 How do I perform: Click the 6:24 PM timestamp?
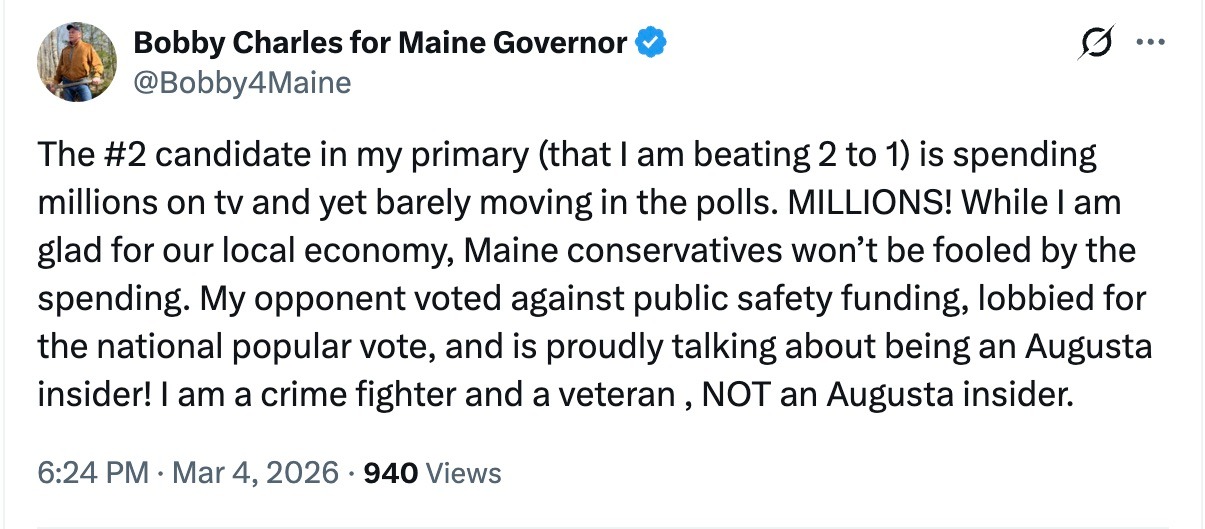[x=92, y=472]
